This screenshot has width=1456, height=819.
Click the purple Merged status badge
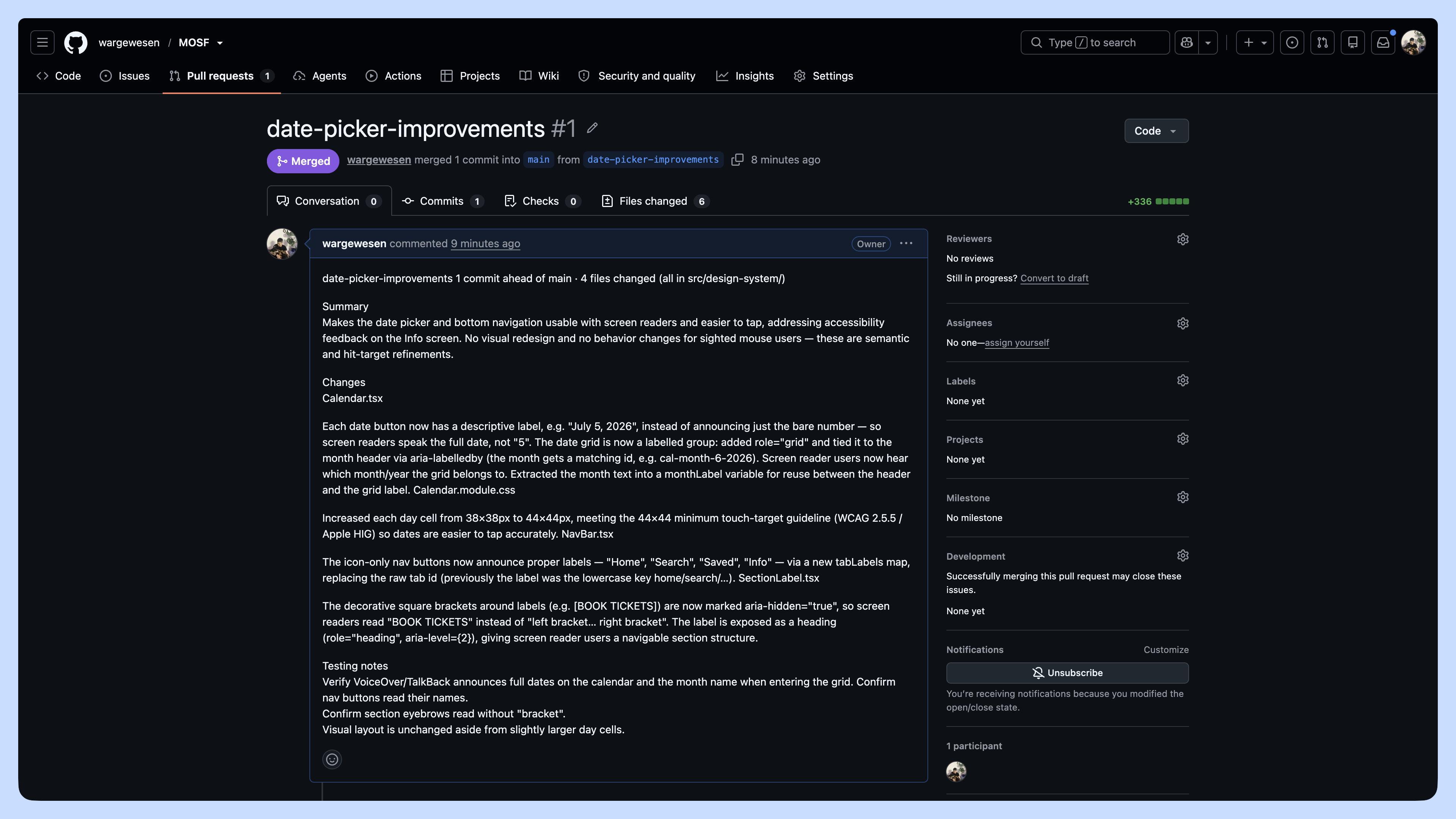click(x=303, y=161)
